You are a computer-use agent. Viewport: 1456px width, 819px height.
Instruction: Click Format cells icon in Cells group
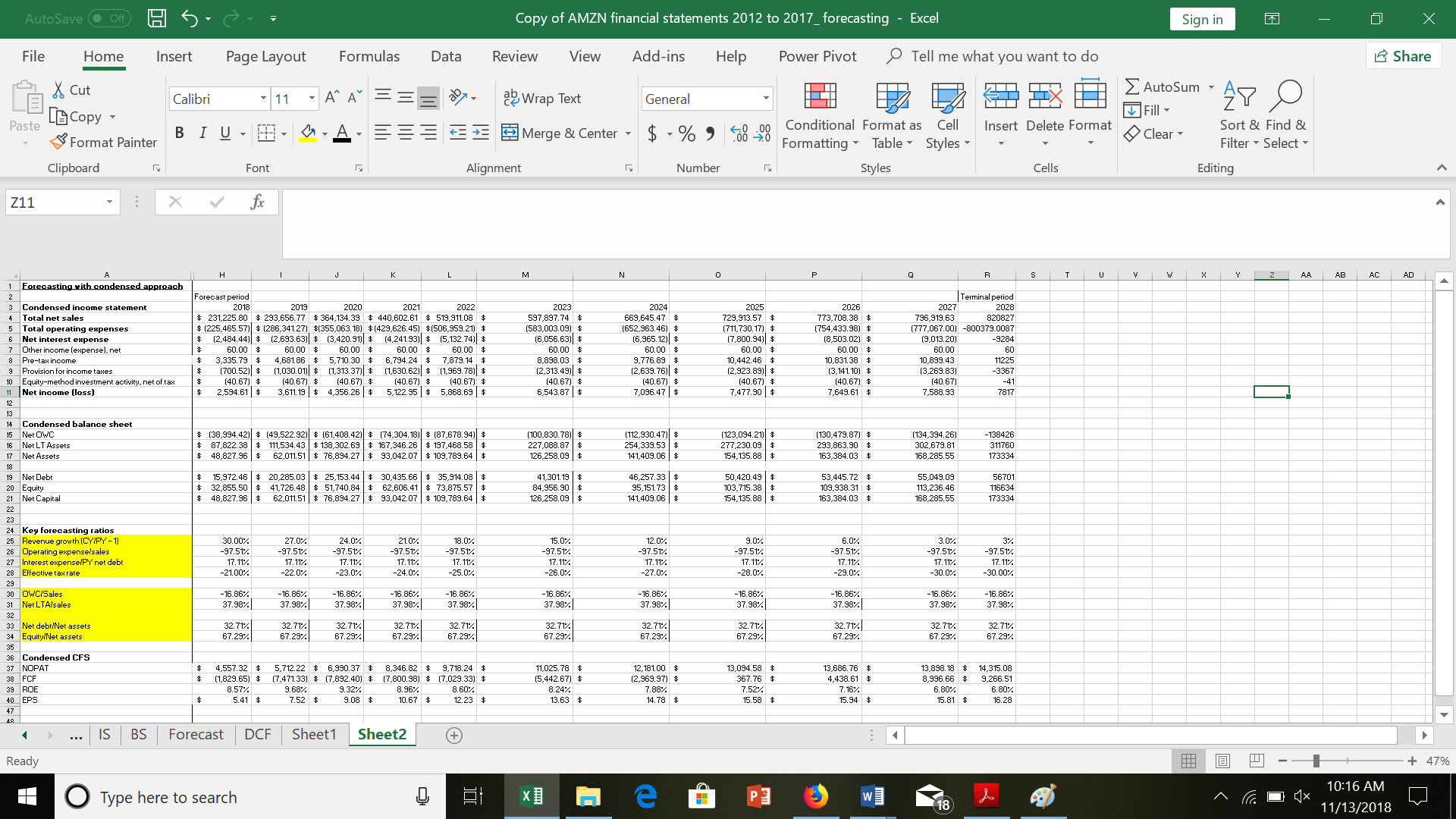coord(1090,96)
